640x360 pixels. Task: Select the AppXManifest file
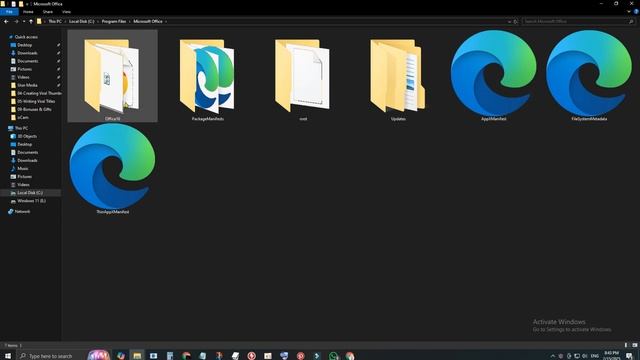pos(493,76)
